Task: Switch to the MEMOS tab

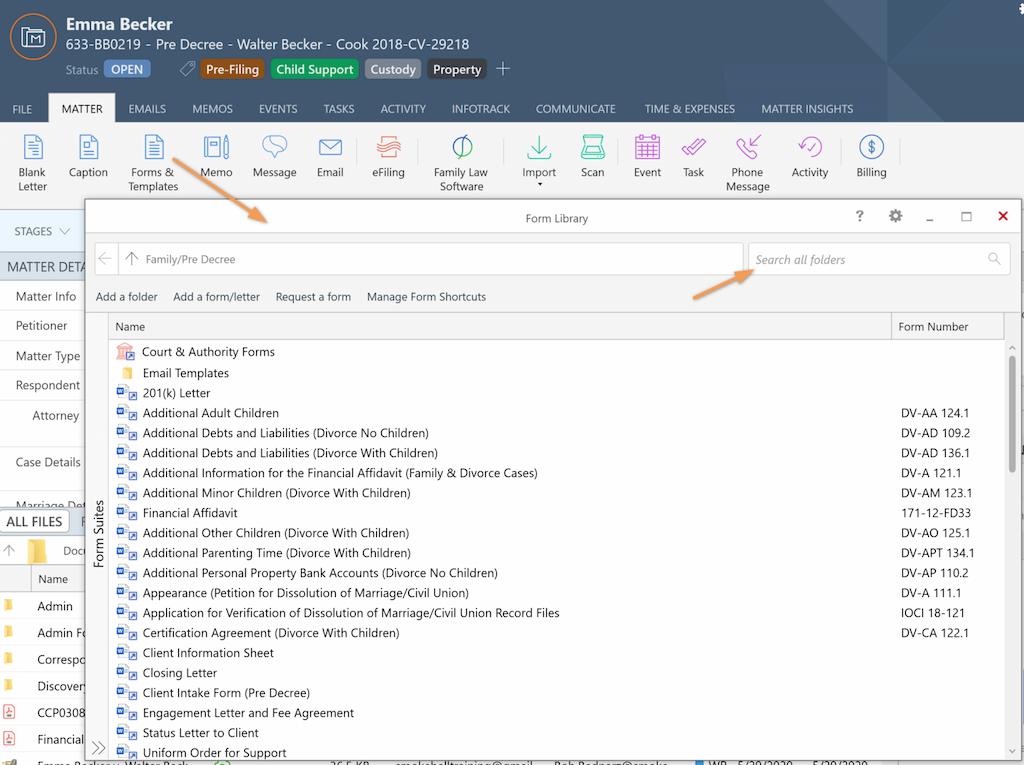Action: tap(212, 109)
